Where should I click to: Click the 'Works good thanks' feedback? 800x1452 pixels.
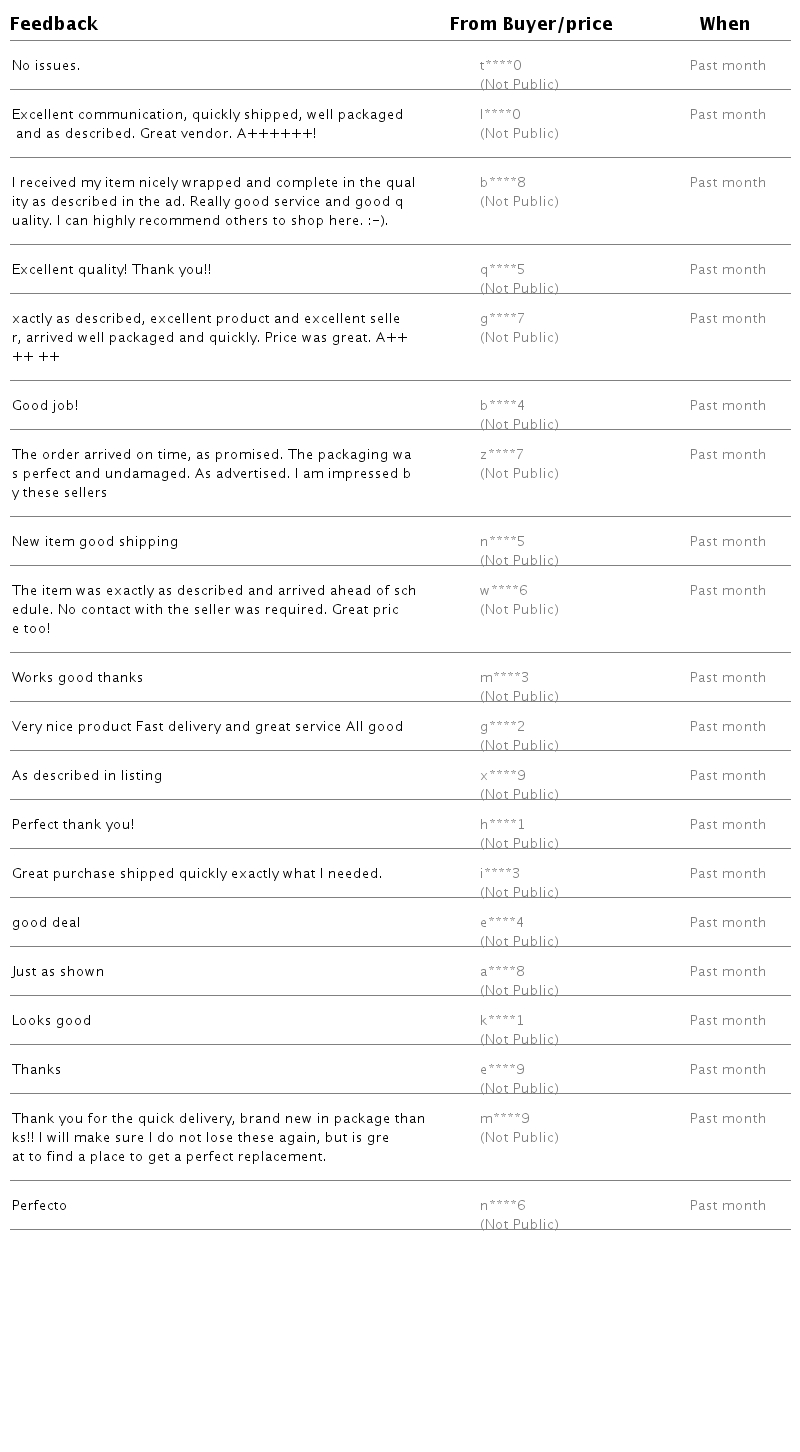(78, 678)
